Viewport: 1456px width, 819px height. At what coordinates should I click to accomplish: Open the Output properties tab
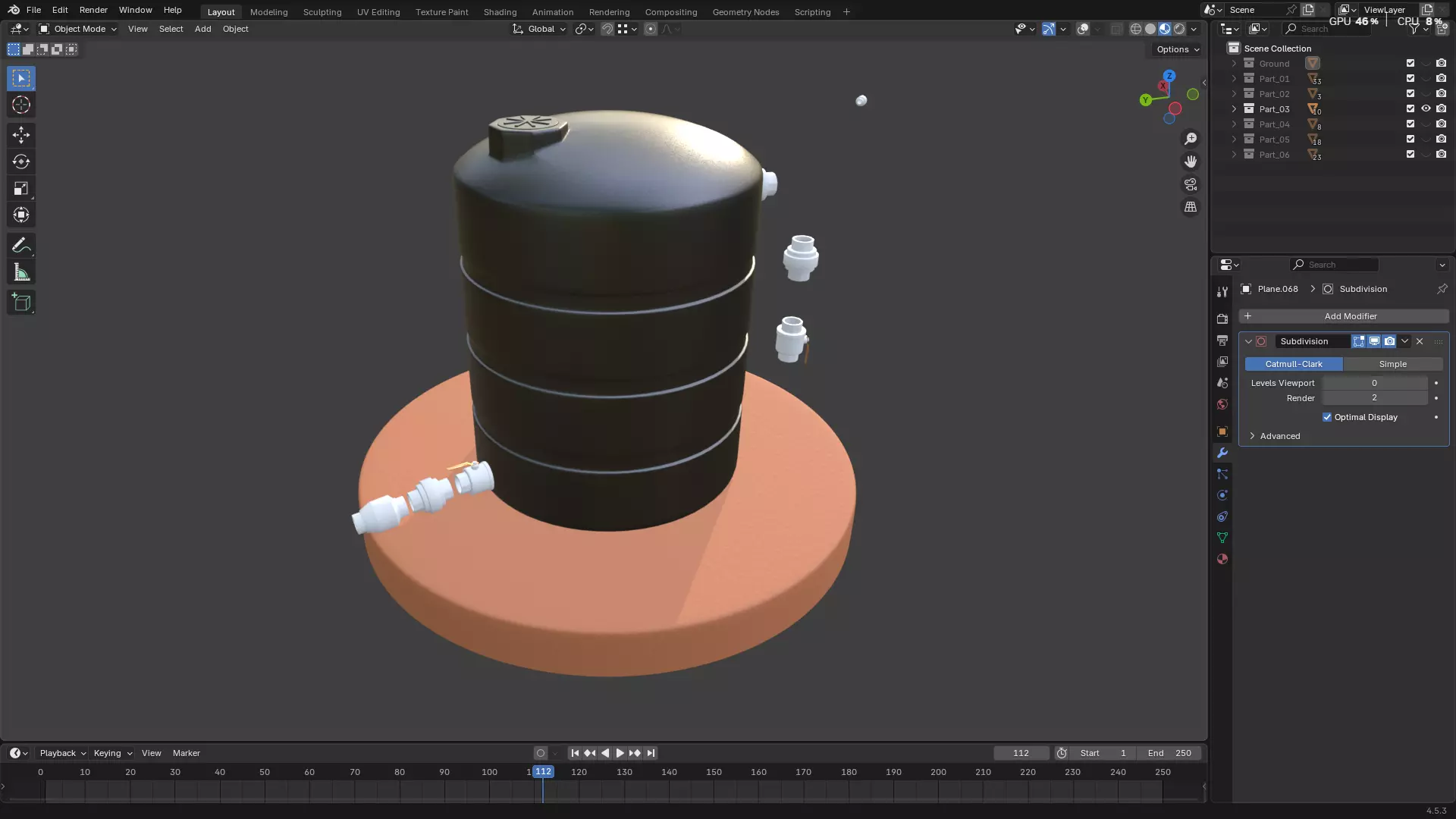coord(1222,340)
